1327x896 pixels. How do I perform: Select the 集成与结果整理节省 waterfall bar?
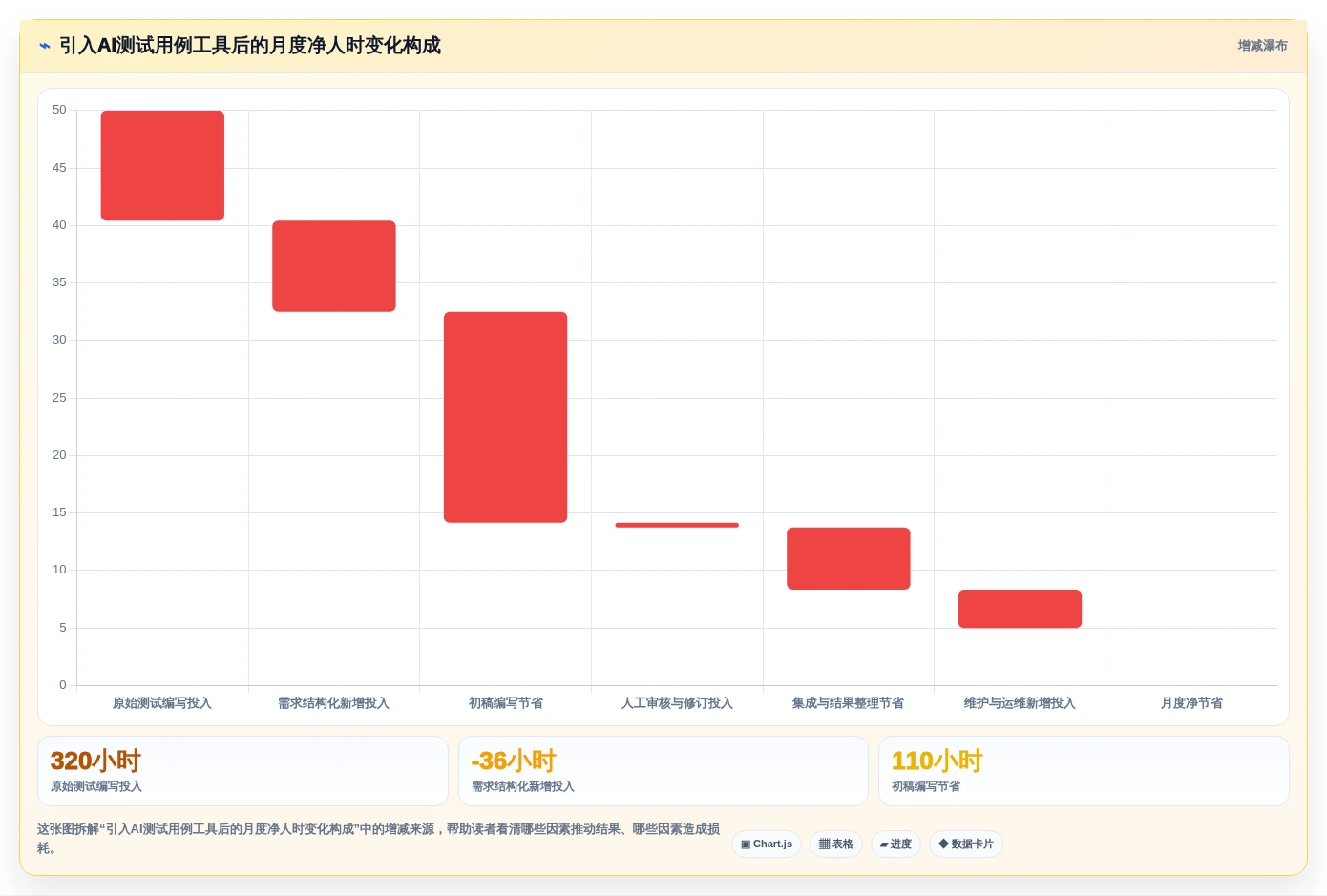coord(849,558)
